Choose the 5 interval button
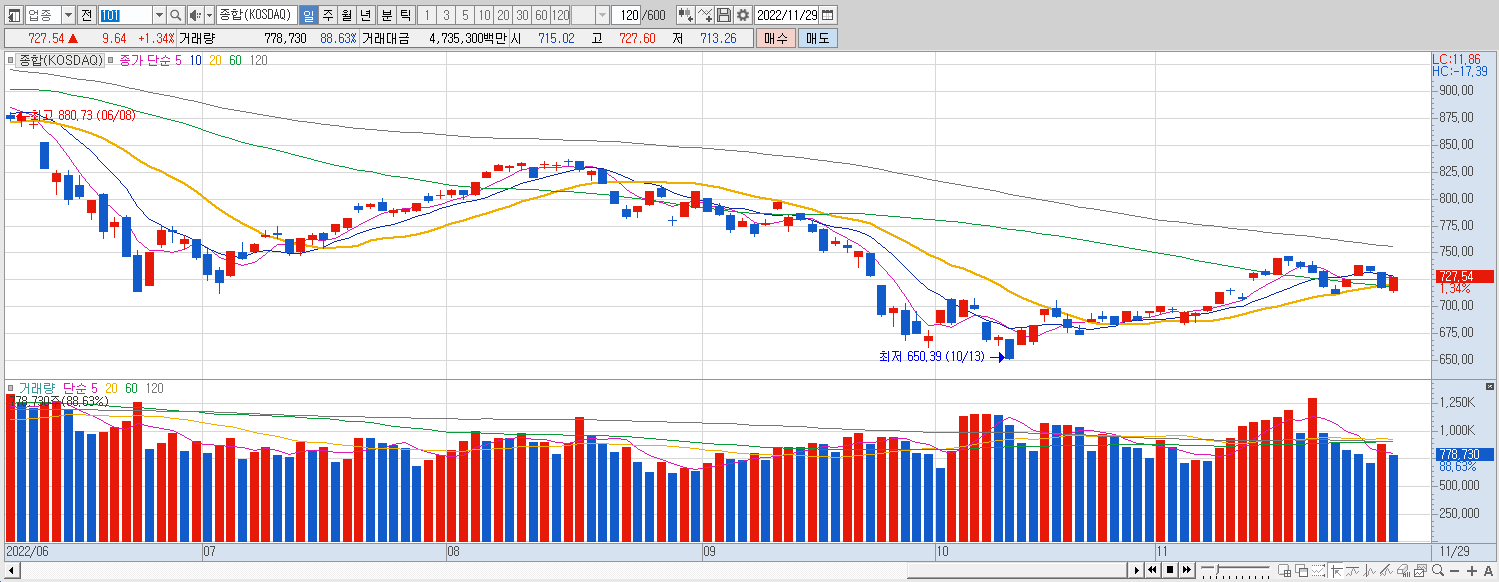This screenshot has width=1499, height=582. point(465,15)
